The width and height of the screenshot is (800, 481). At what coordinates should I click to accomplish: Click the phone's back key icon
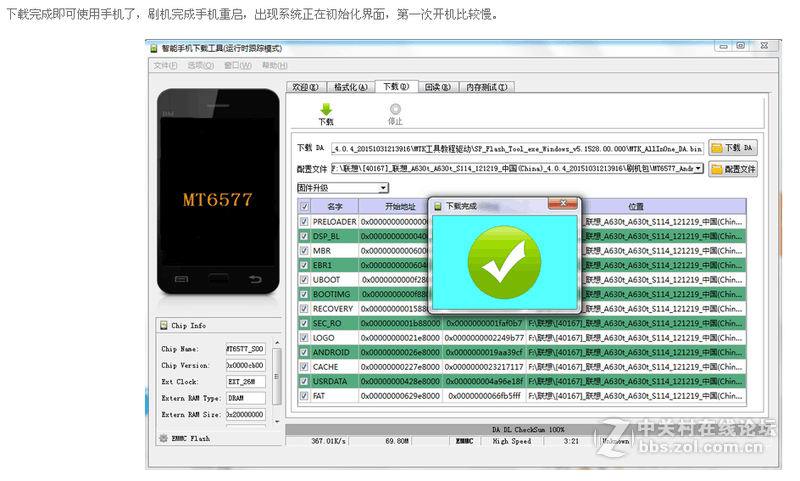(x=255, y=279)
